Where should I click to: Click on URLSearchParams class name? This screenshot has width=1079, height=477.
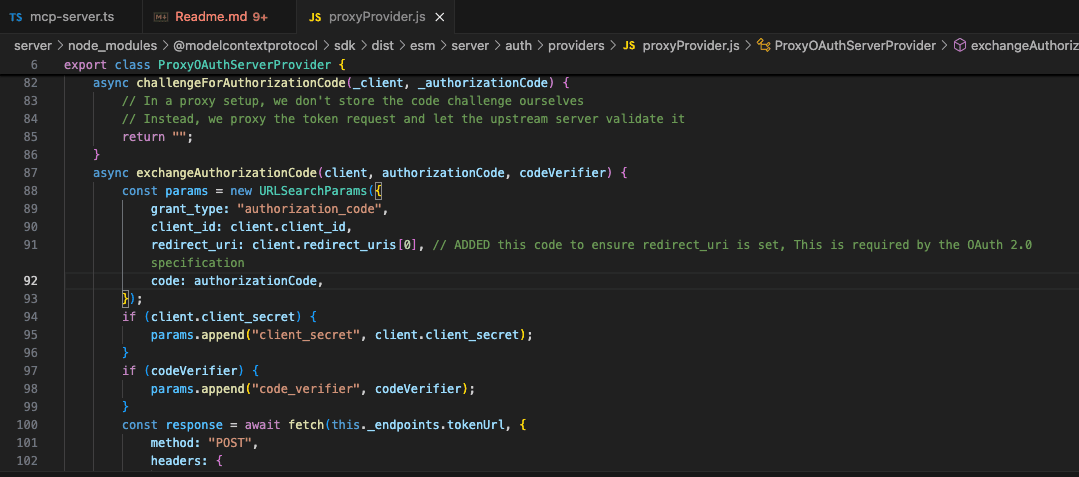(313, 191)
